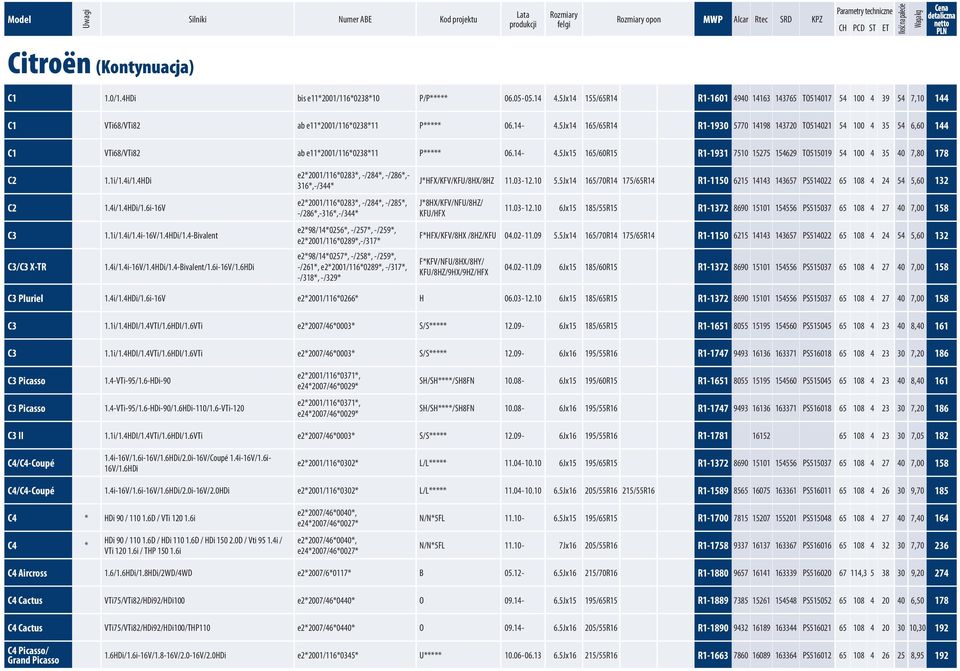This screenshot has width=960, height=671.
Task: Click KPZ code 'TOS14017'
Action: coord(817,98)
